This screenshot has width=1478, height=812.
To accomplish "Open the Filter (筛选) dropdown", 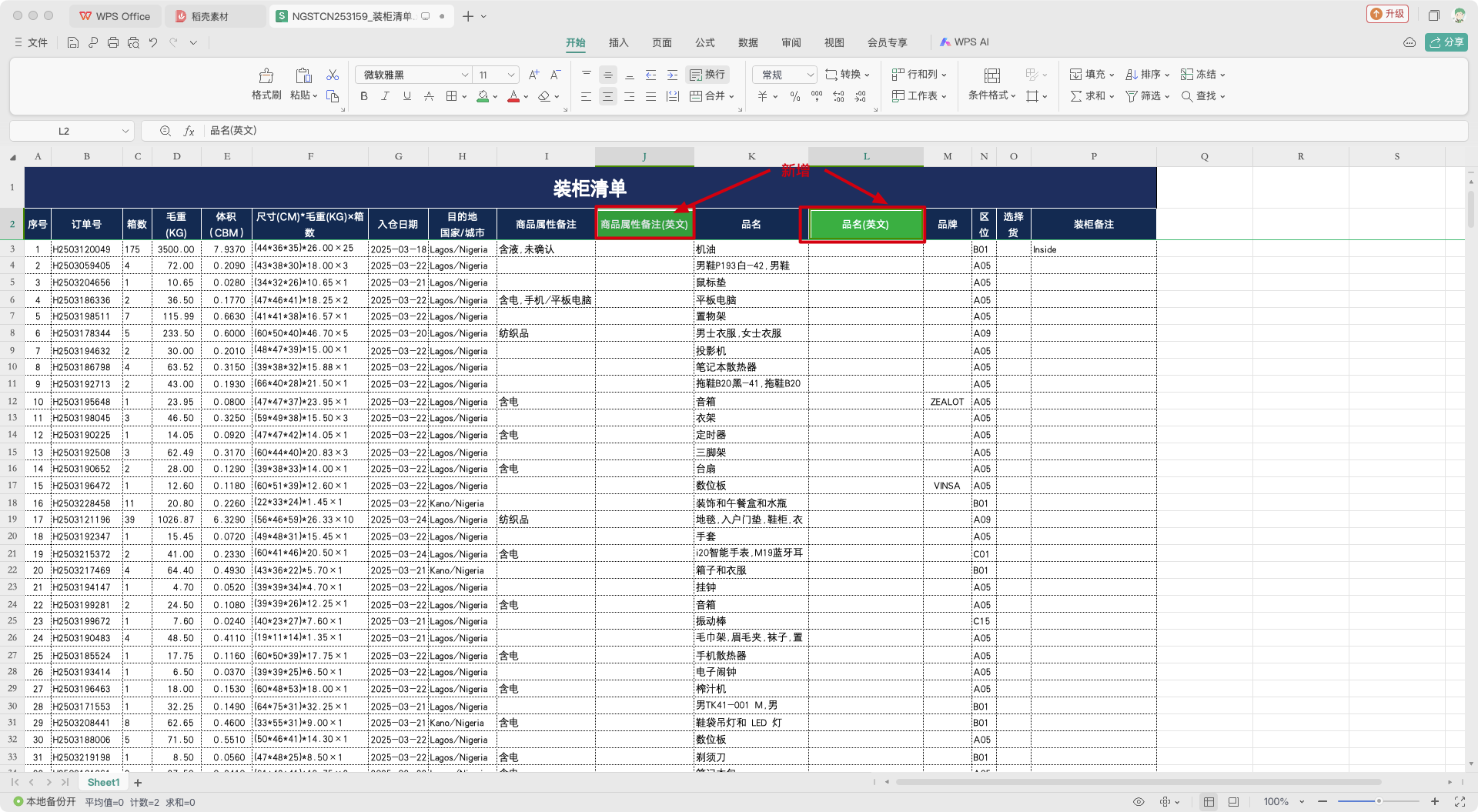I will pyautogui.click(x=1148, y=96).
